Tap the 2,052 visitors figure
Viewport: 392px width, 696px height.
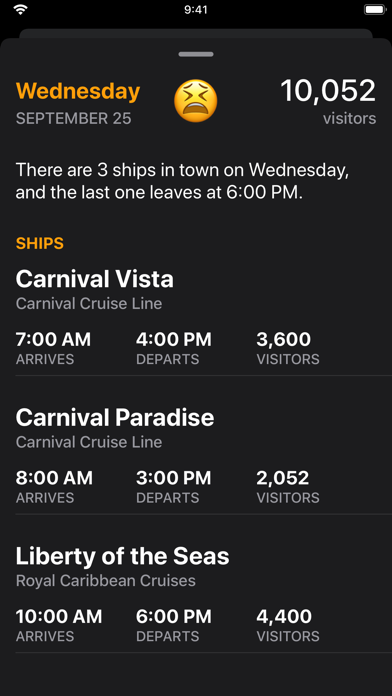coord(283,478)
